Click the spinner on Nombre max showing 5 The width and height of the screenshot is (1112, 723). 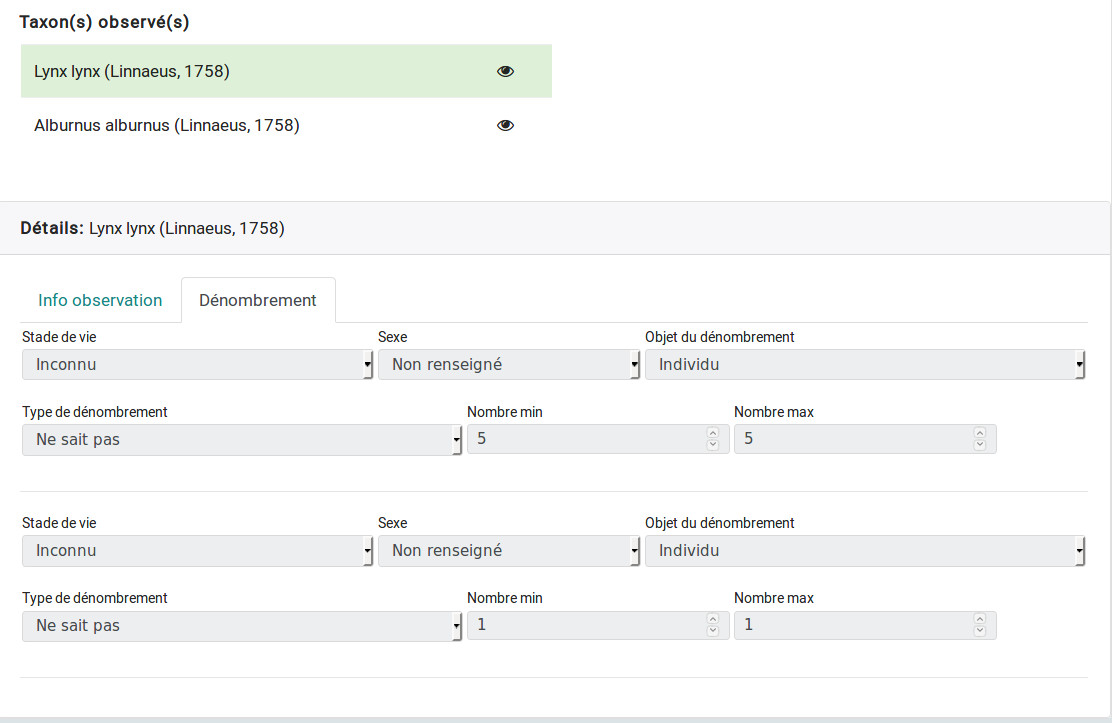(979, 438)
